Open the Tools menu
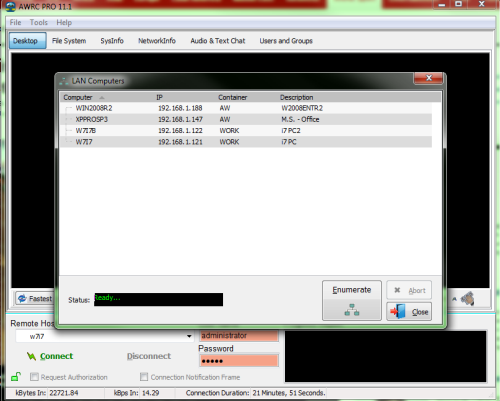Image resolution: width=500 pixels, height=401 pixels. tap(39, 22)
